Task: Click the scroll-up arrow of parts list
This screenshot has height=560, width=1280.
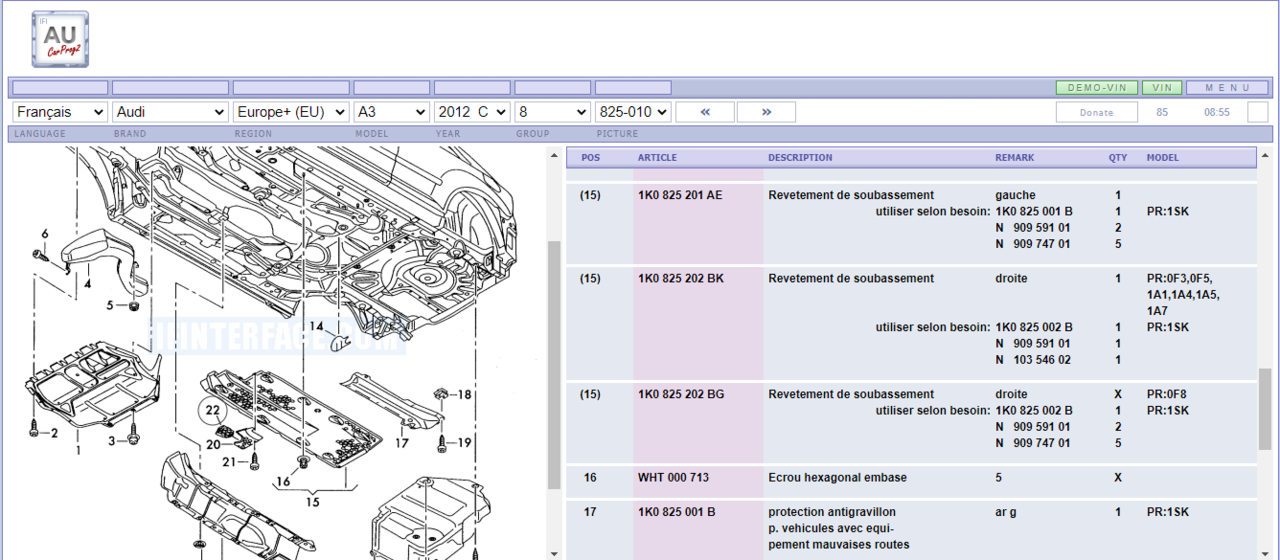Action: (1265, 156)
